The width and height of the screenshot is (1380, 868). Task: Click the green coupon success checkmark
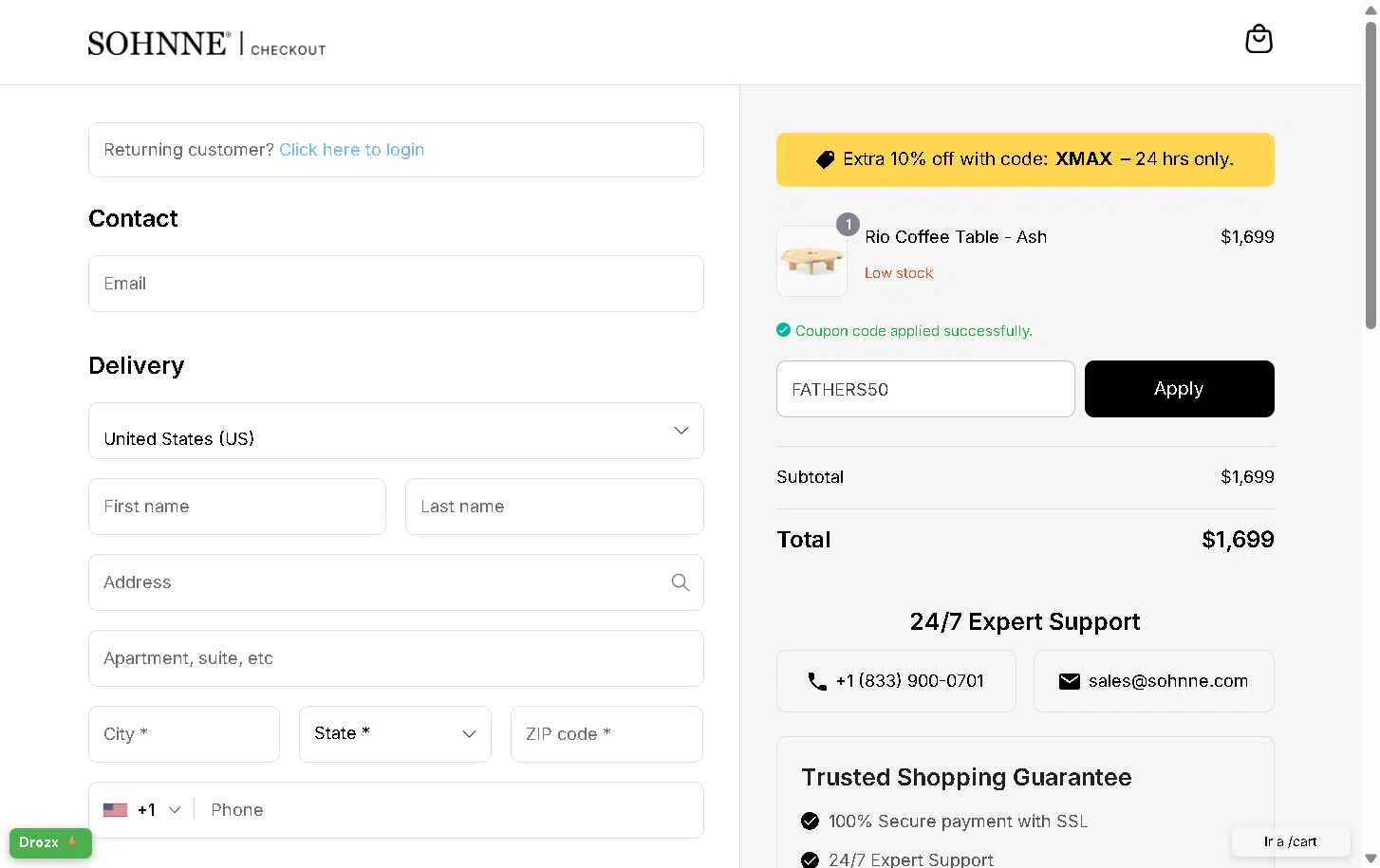click(783, 330)
